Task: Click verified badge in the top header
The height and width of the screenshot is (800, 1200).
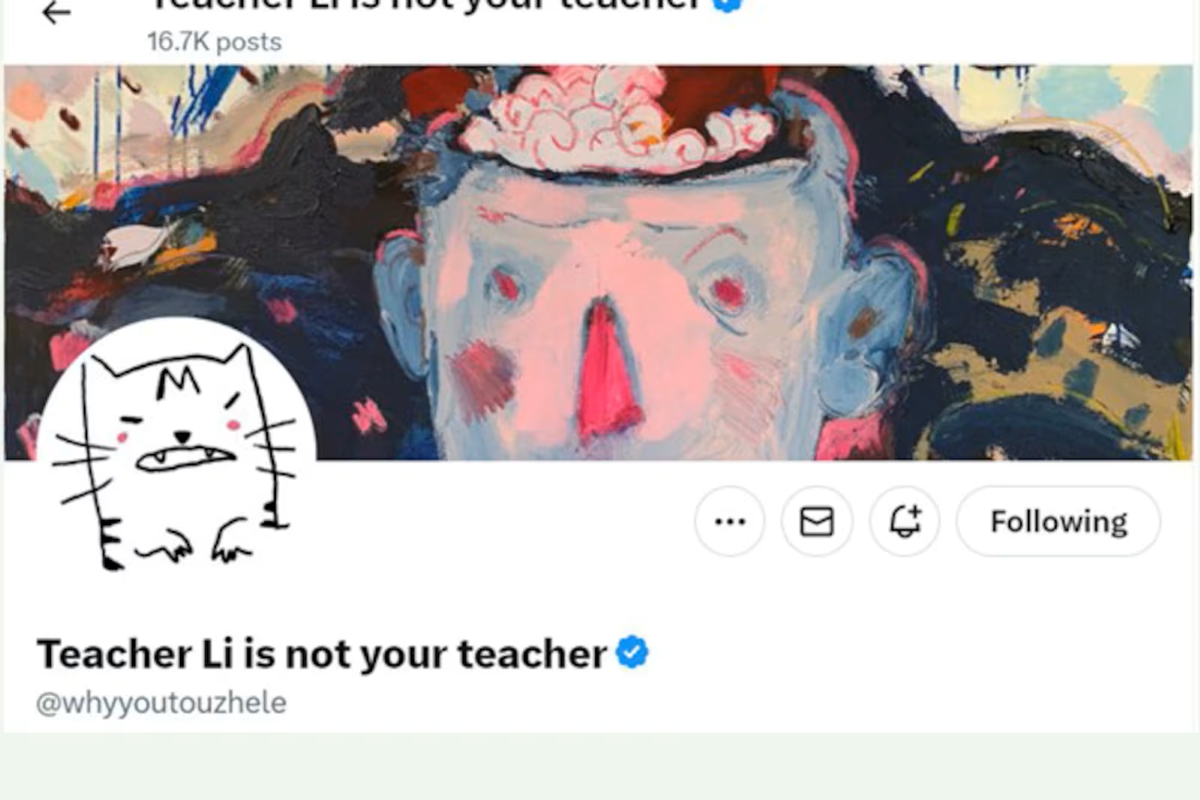Action: pyautogui.click(x=727, y=5)
